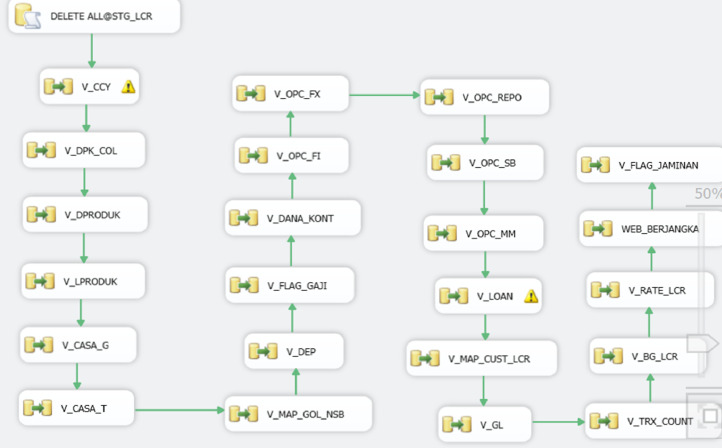
Task: Click the DELETE ALL@STG_LCR SQL task icon
Action: coord(28,16)
